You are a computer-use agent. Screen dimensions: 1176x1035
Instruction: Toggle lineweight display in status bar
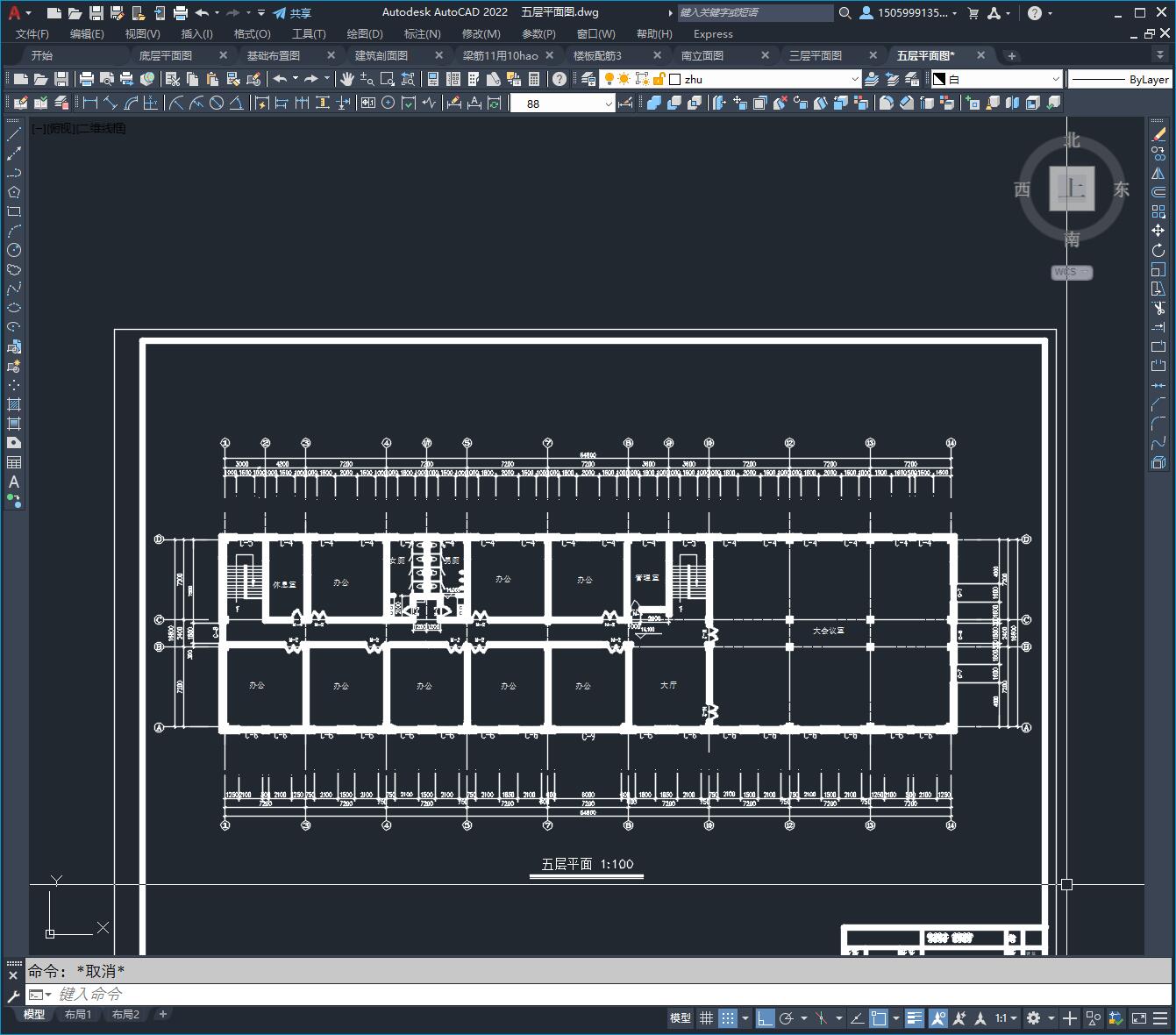[x=915, y=1018]
